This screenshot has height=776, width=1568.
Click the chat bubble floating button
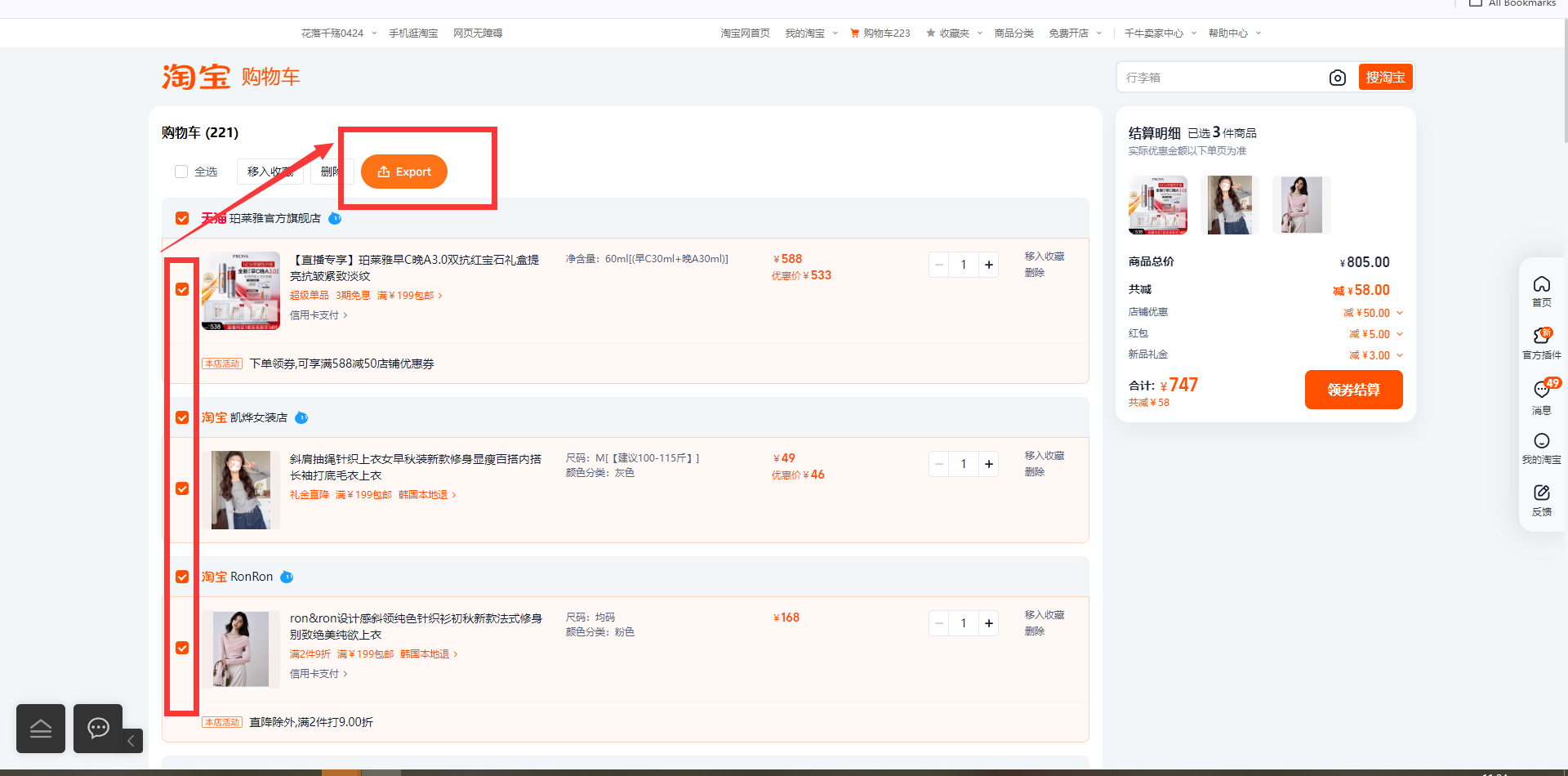pyautogui.click(x=98, y=729)
